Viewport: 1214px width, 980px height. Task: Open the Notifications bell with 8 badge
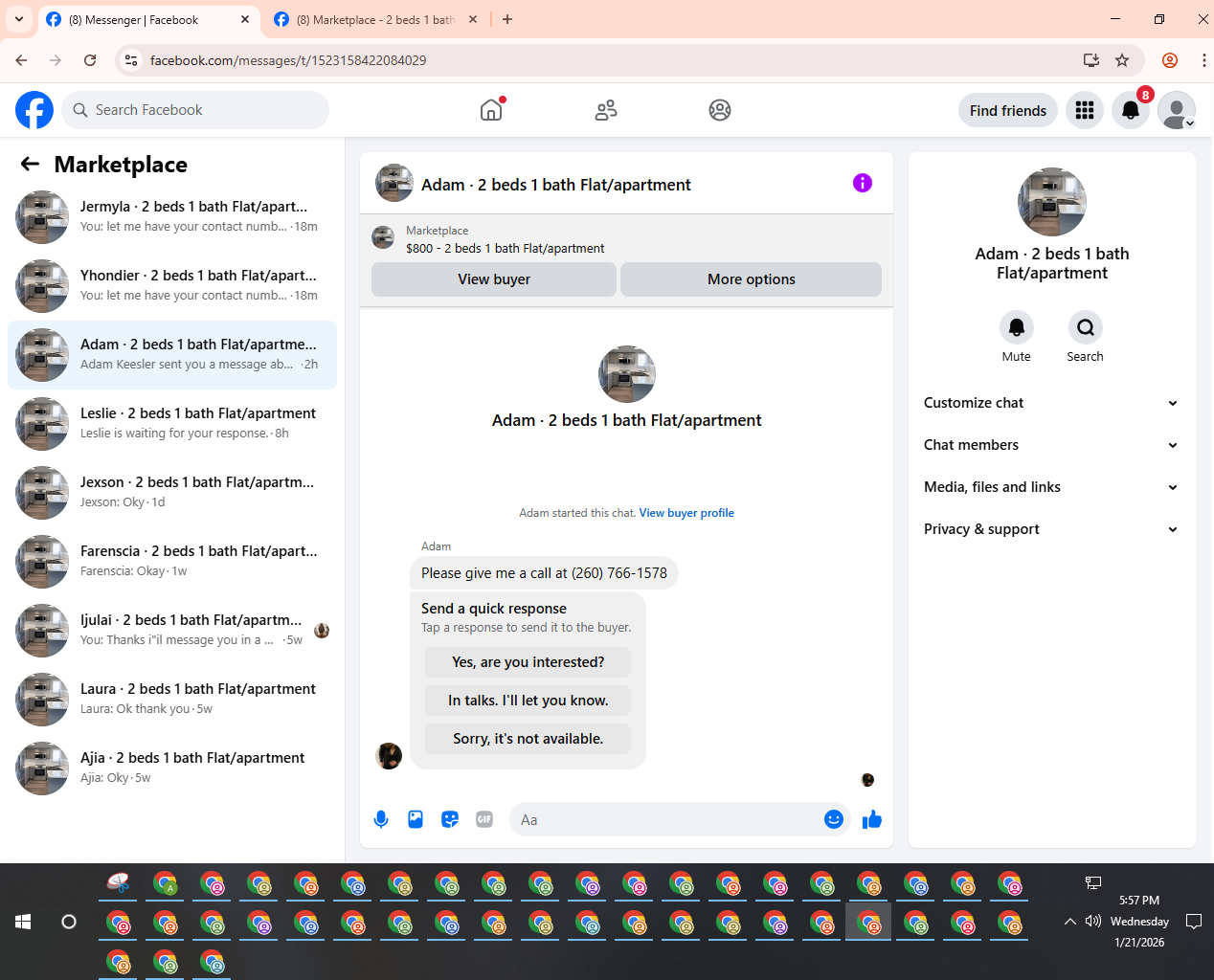coord(1131,110)
